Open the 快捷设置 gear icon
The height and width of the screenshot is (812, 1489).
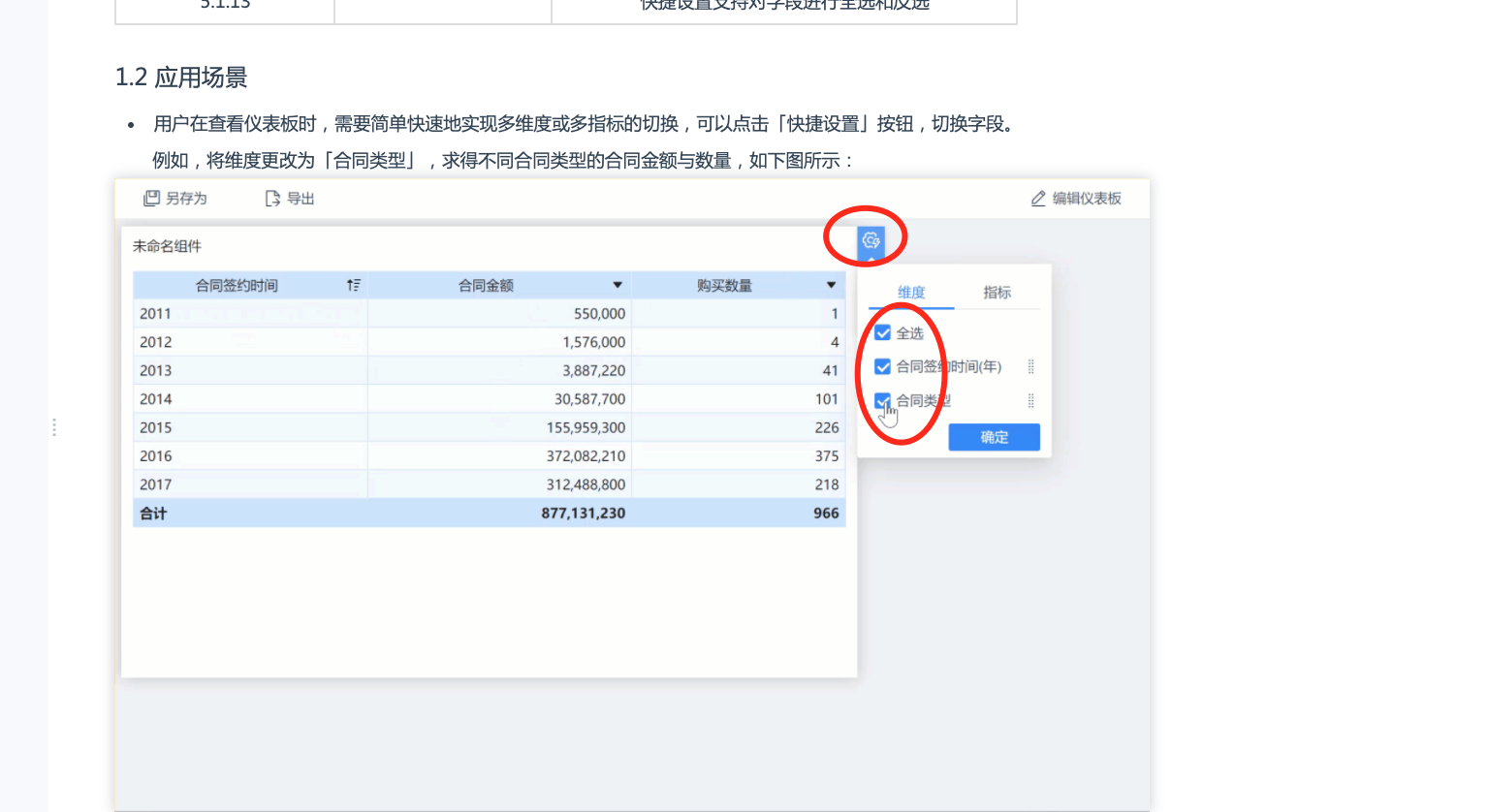point(871,240)
